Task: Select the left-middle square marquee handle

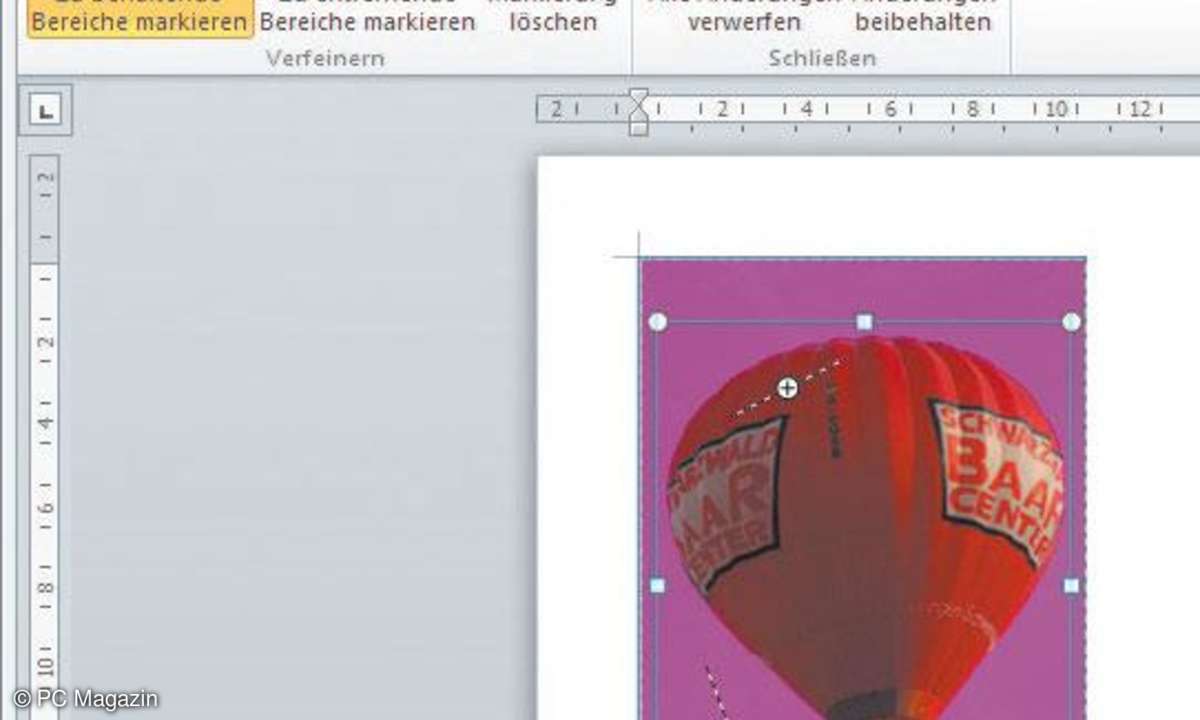Action: pos(657,585)
